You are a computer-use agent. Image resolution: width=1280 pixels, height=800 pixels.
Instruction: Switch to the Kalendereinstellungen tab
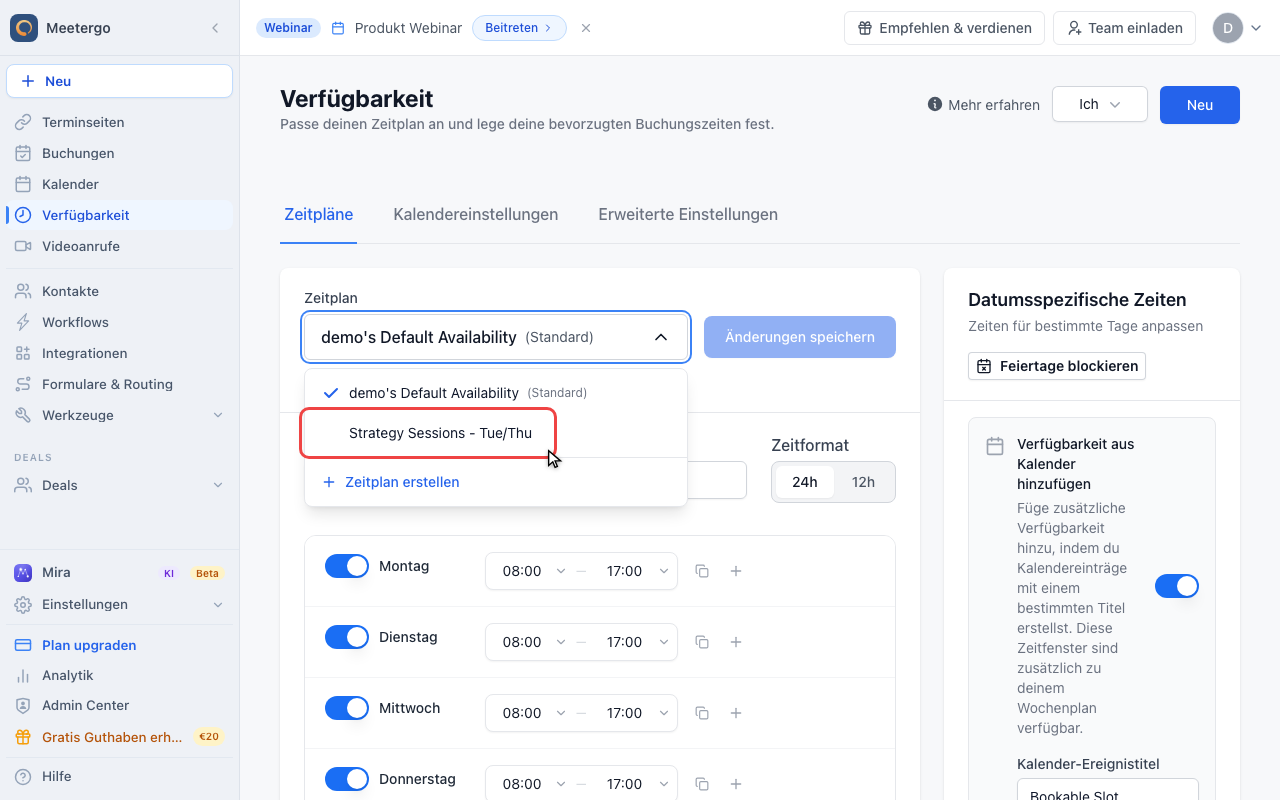pyautogui.click(x=476, y=214)
